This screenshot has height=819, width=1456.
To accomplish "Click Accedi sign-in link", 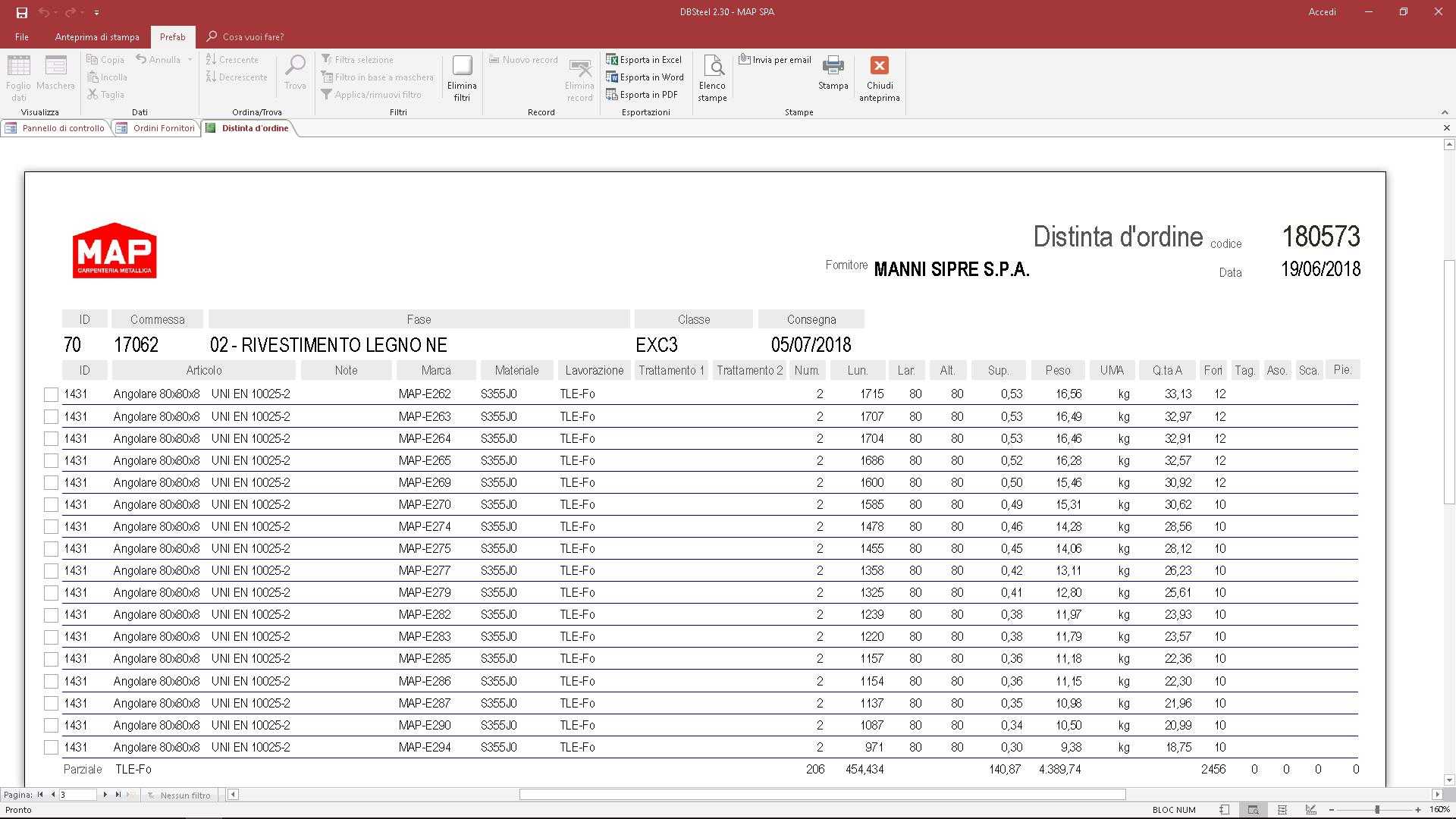I will pos(1322,12).
